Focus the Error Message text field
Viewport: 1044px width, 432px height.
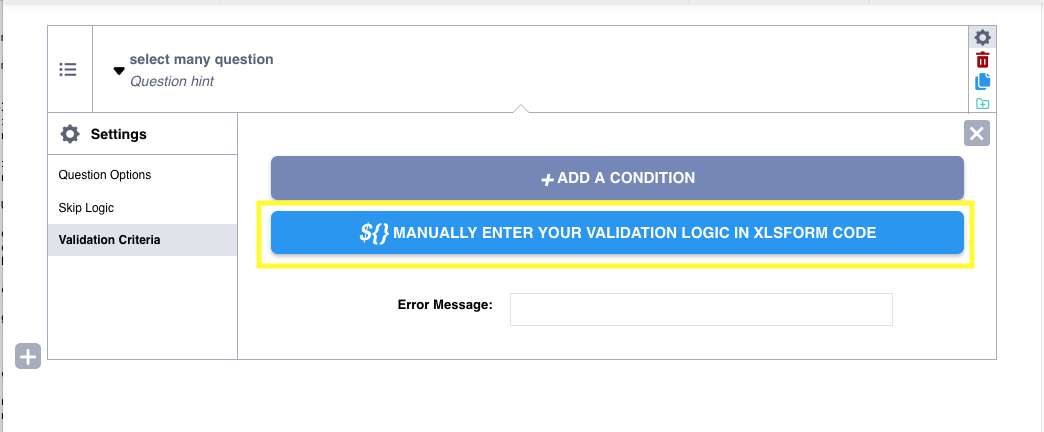[701, 310]
